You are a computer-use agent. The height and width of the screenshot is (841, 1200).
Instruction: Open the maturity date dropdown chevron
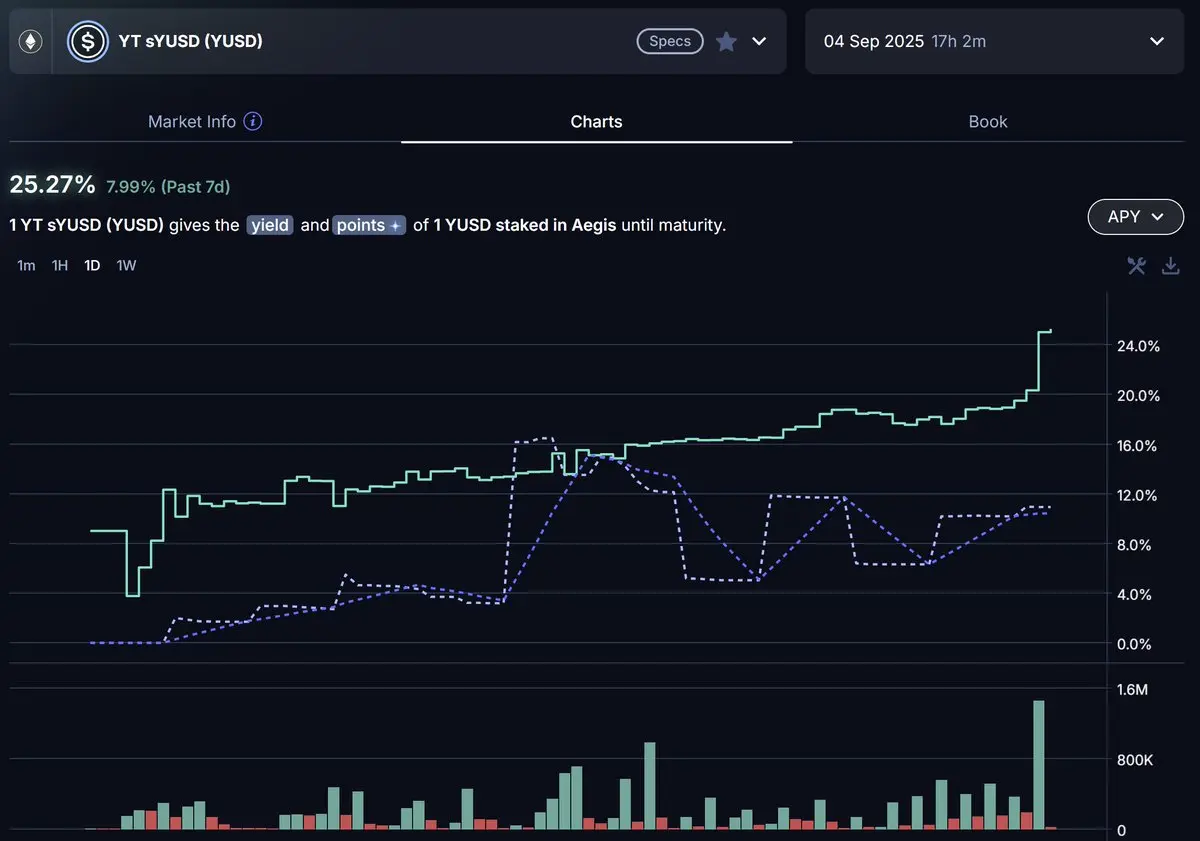[x=1157, y=41]
